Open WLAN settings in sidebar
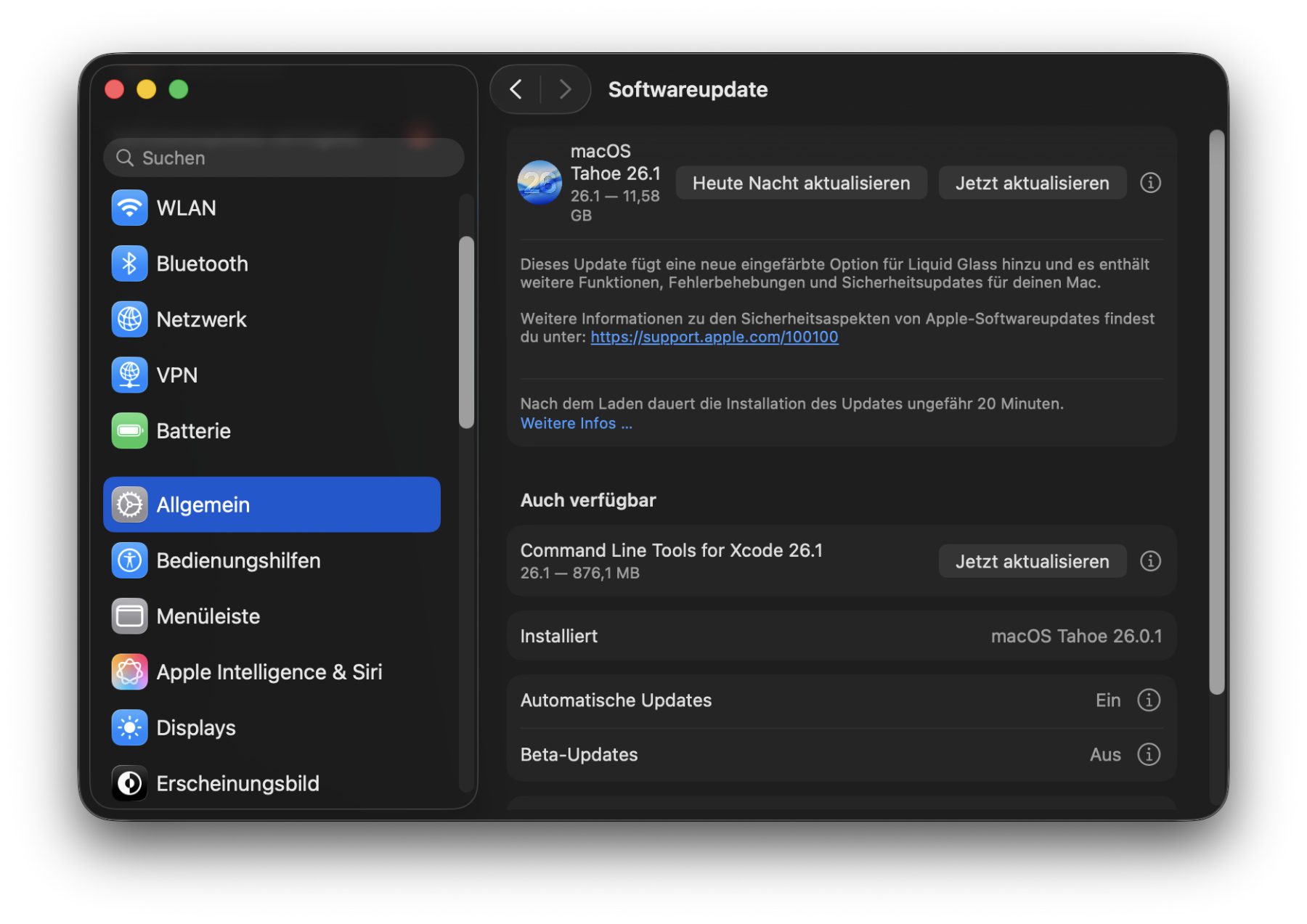Viewport: 1307px width, 924px height. [x=186, y=208]
